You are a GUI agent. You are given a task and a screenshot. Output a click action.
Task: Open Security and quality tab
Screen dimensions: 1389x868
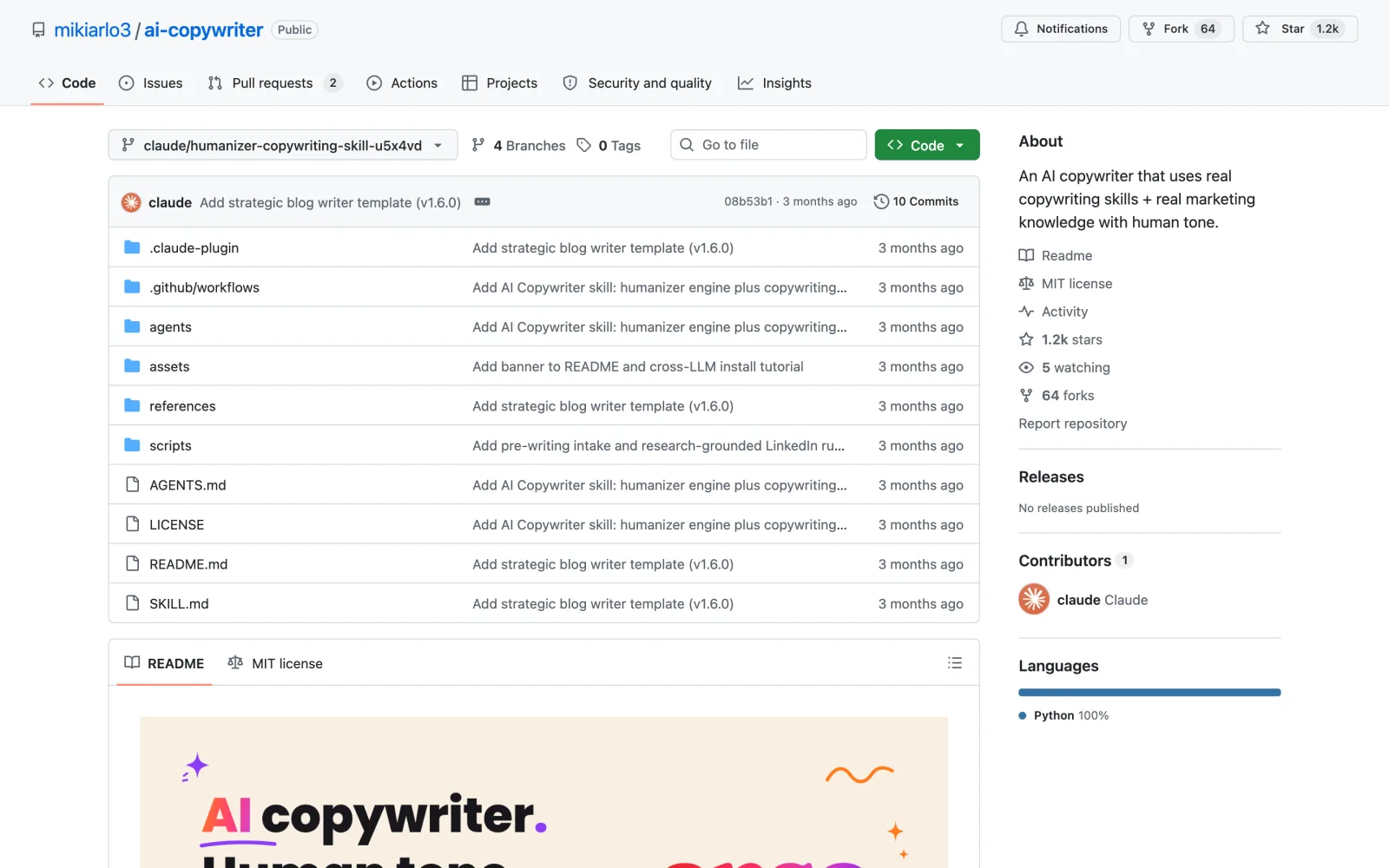tap(638, 83)
